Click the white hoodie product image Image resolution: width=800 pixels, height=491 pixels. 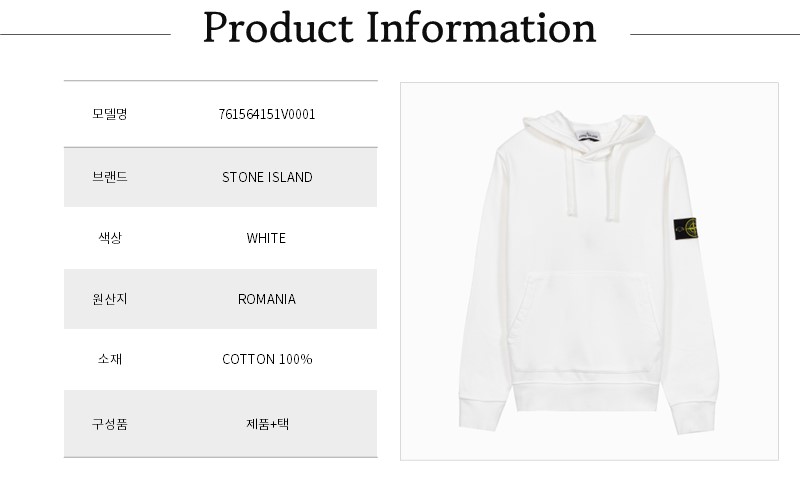(x=588, y=272)
